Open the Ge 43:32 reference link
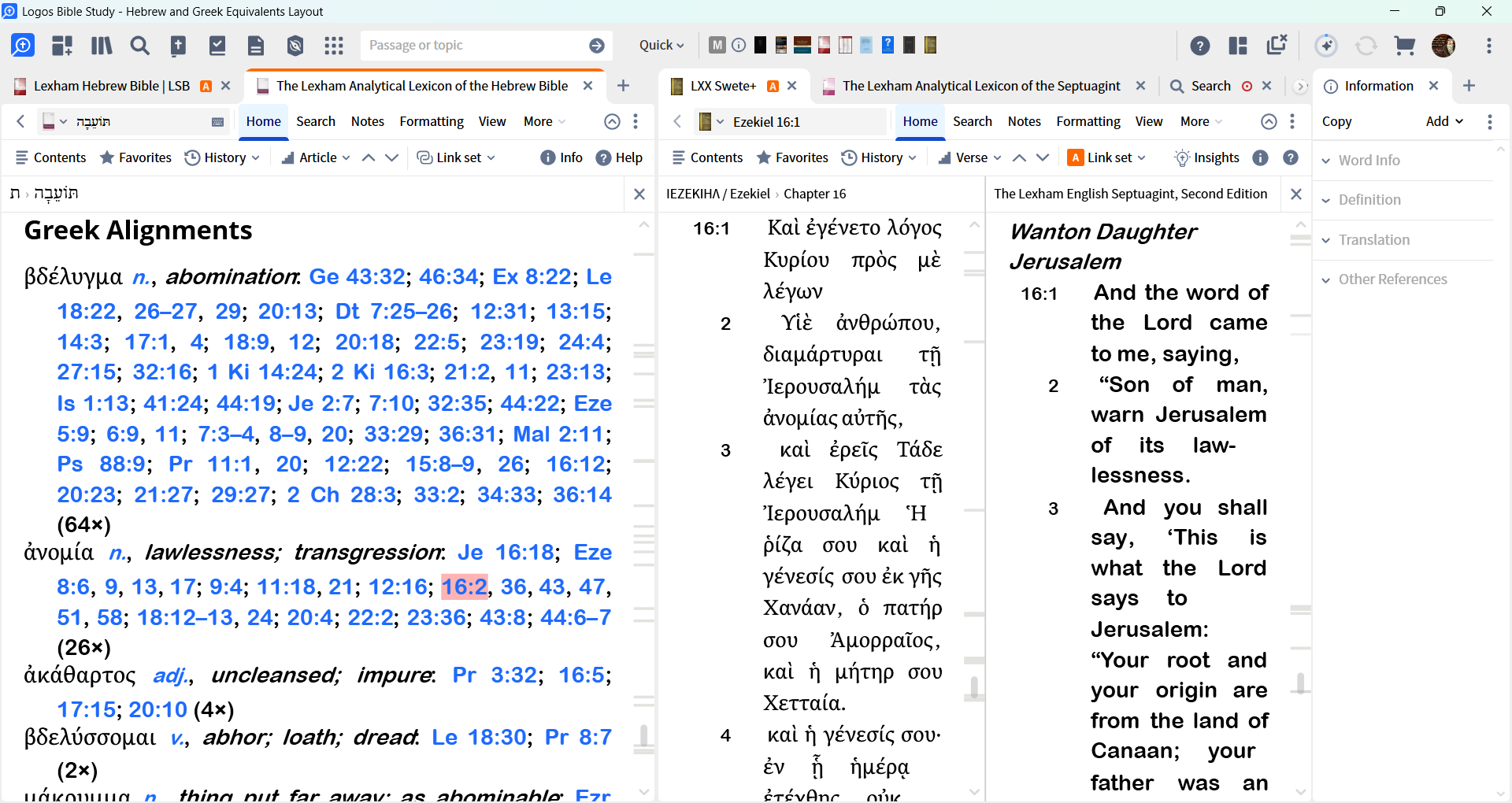Screen dimensions: 1512x803 (x=358, y=277)
